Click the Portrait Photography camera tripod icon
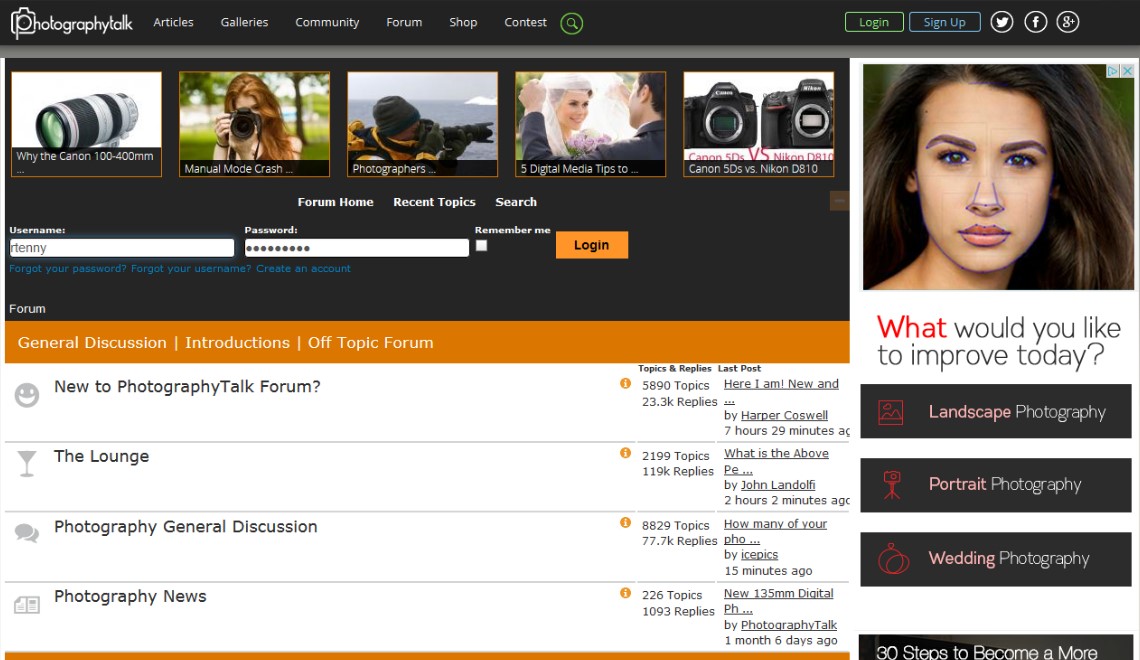Viewport: 1140px width, 660px height. tap(891, 485)
